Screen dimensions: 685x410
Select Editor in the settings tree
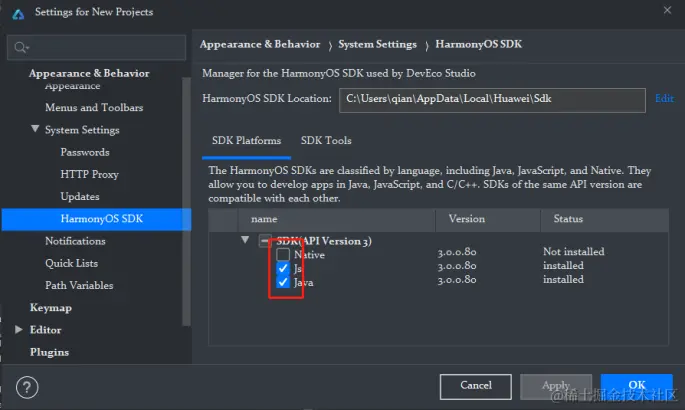(45, 330)
